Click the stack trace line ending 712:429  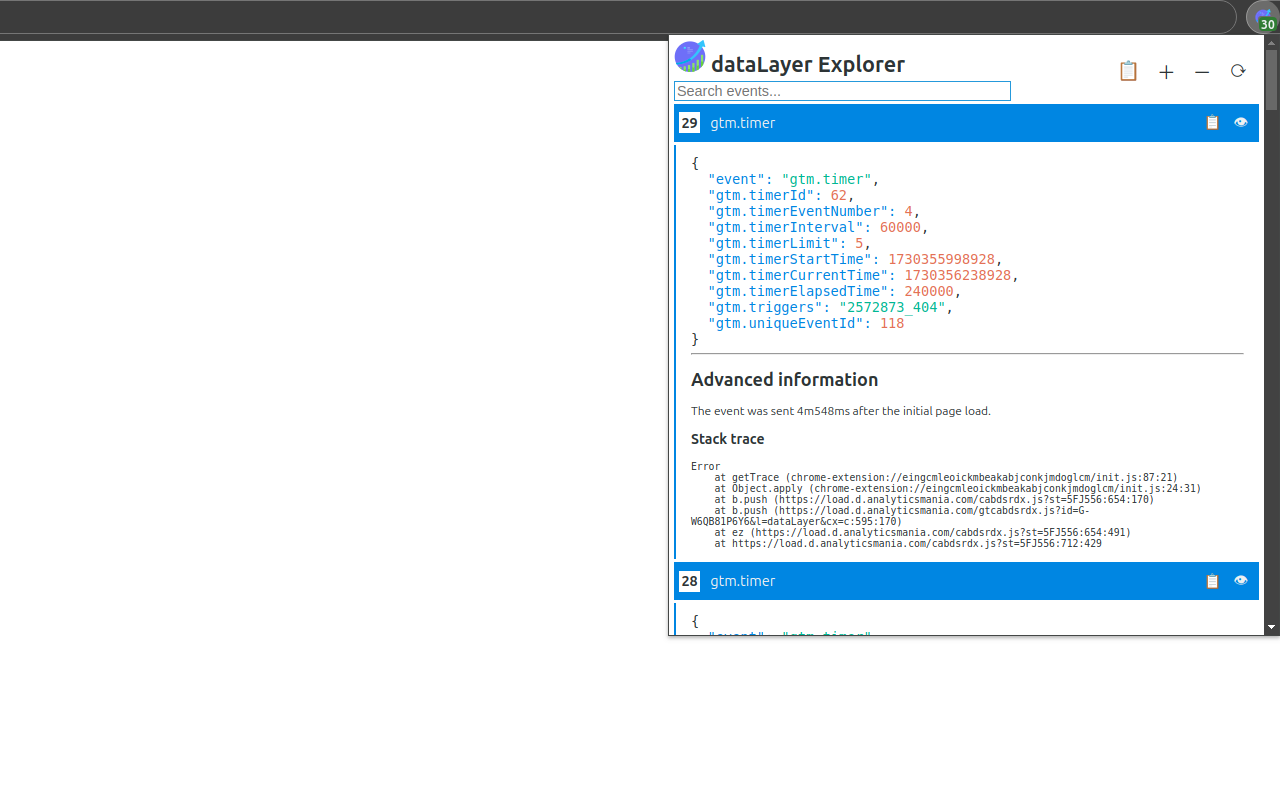(x=908, y=544)
